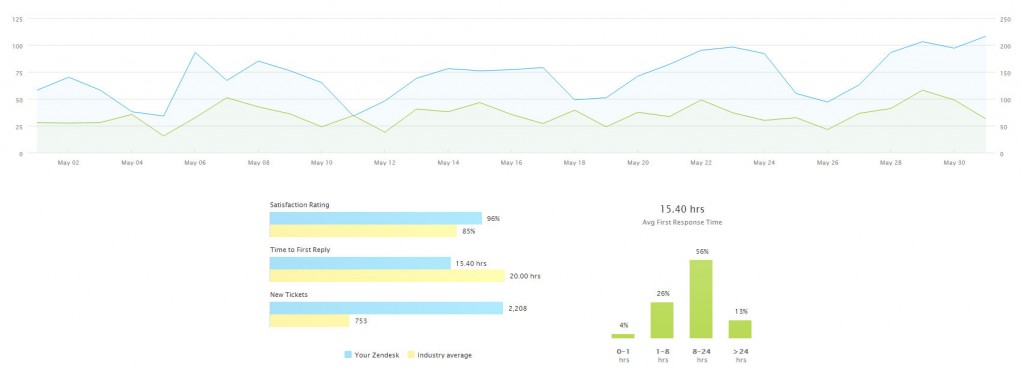The image size is (1024, 373).
Task: Click the blue Your Zendesk legend swatch
Action: pos(347,355)
